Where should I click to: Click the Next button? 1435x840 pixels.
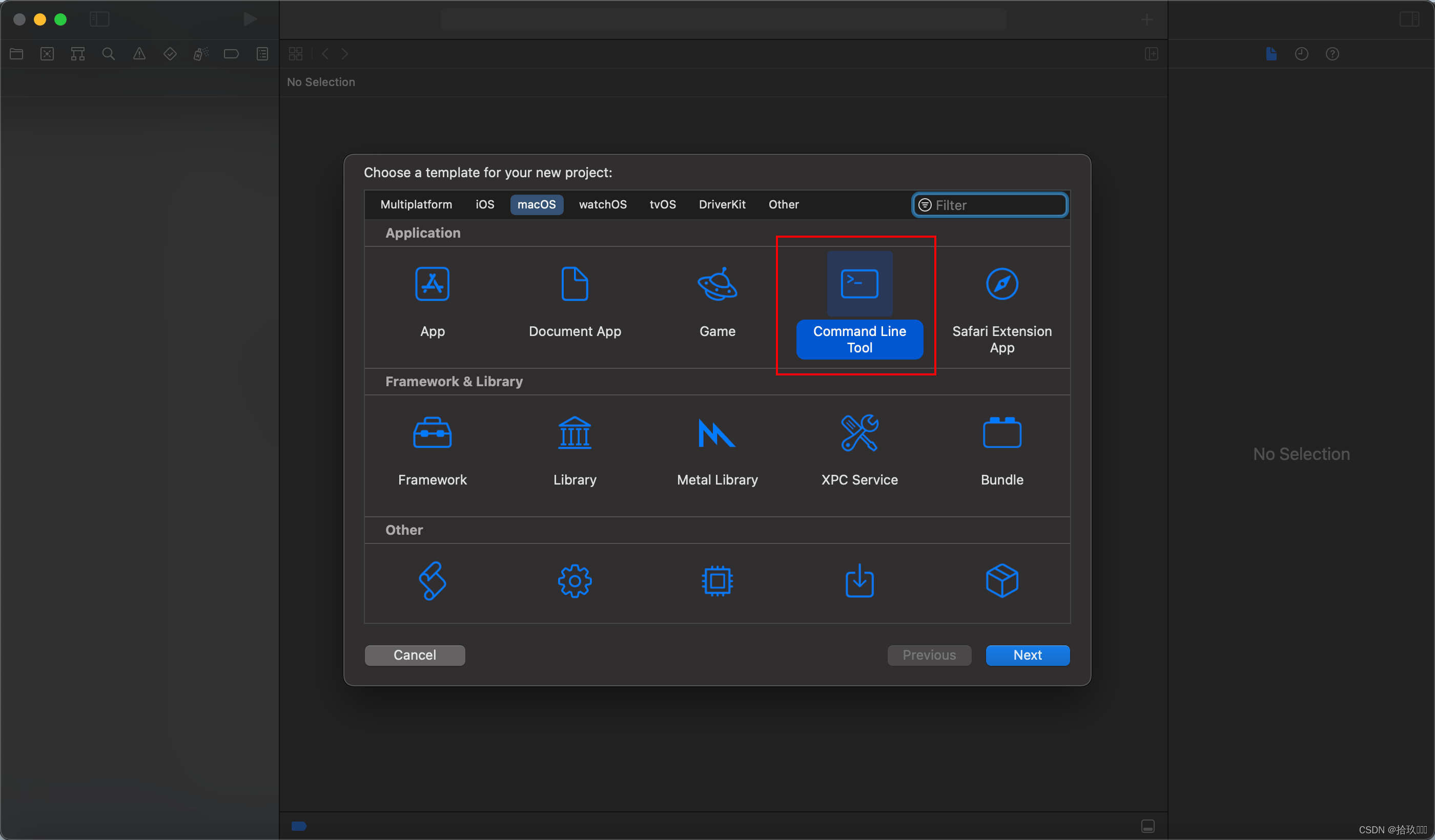click(1027, 655)
